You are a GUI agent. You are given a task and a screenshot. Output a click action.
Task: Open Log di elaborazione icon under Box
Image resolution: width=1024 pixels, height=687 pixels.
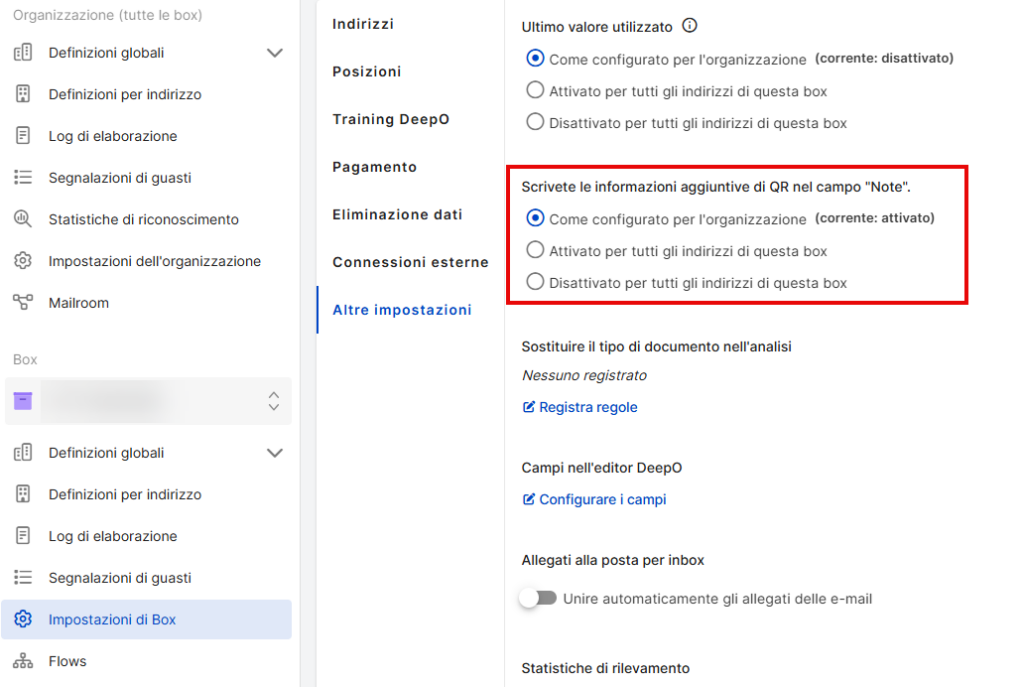tap(23, 535)
